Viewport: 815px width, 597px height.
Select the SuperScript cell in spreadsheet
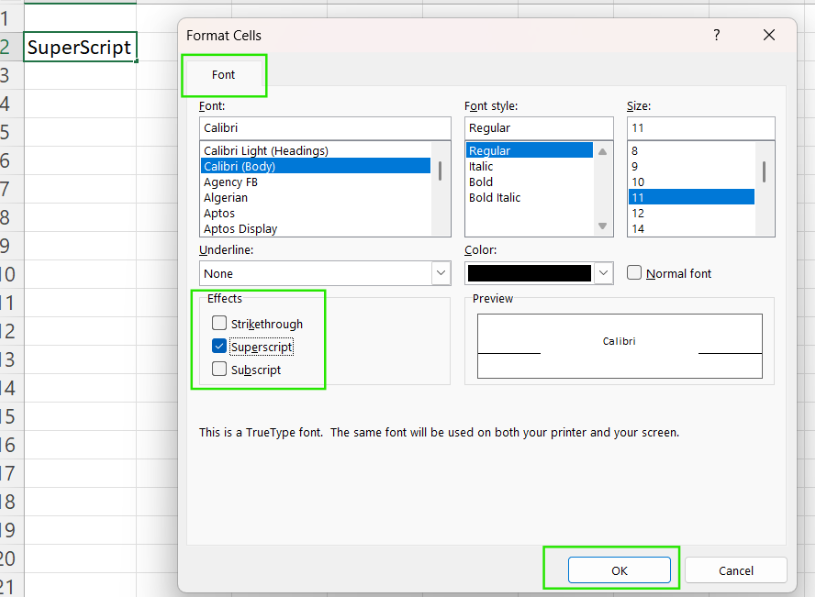tap(79, 47)
